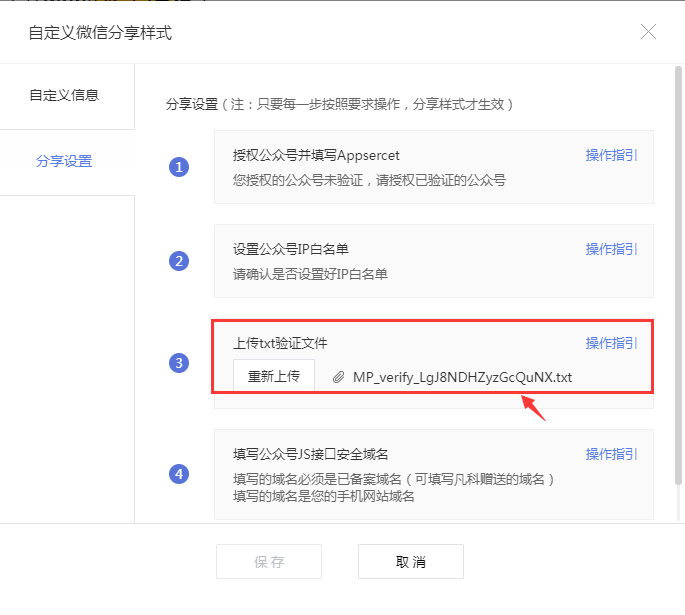
Task: Switch to the 自定义信息 tab
Action: (x=64, y=95)
